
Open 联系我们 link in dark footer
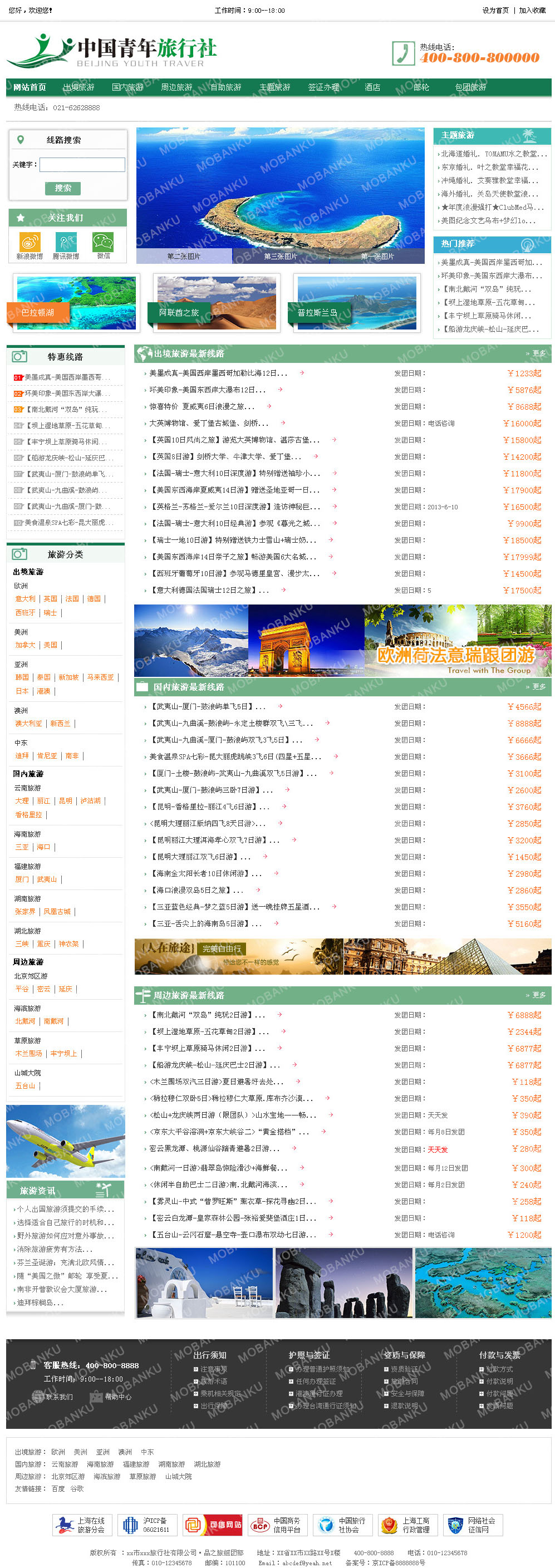point(59,1397)
